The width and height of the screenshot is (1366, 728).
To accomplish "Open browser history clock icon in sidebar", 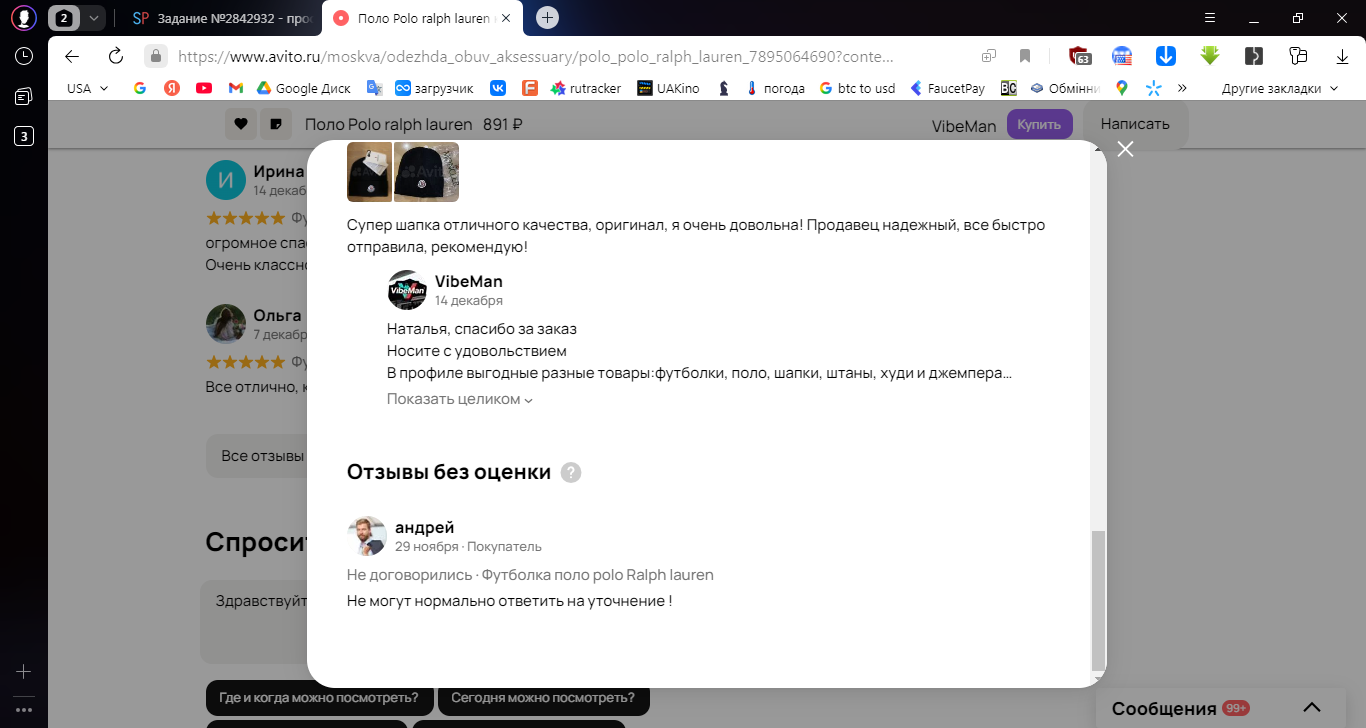I will (x=24, y=56).
